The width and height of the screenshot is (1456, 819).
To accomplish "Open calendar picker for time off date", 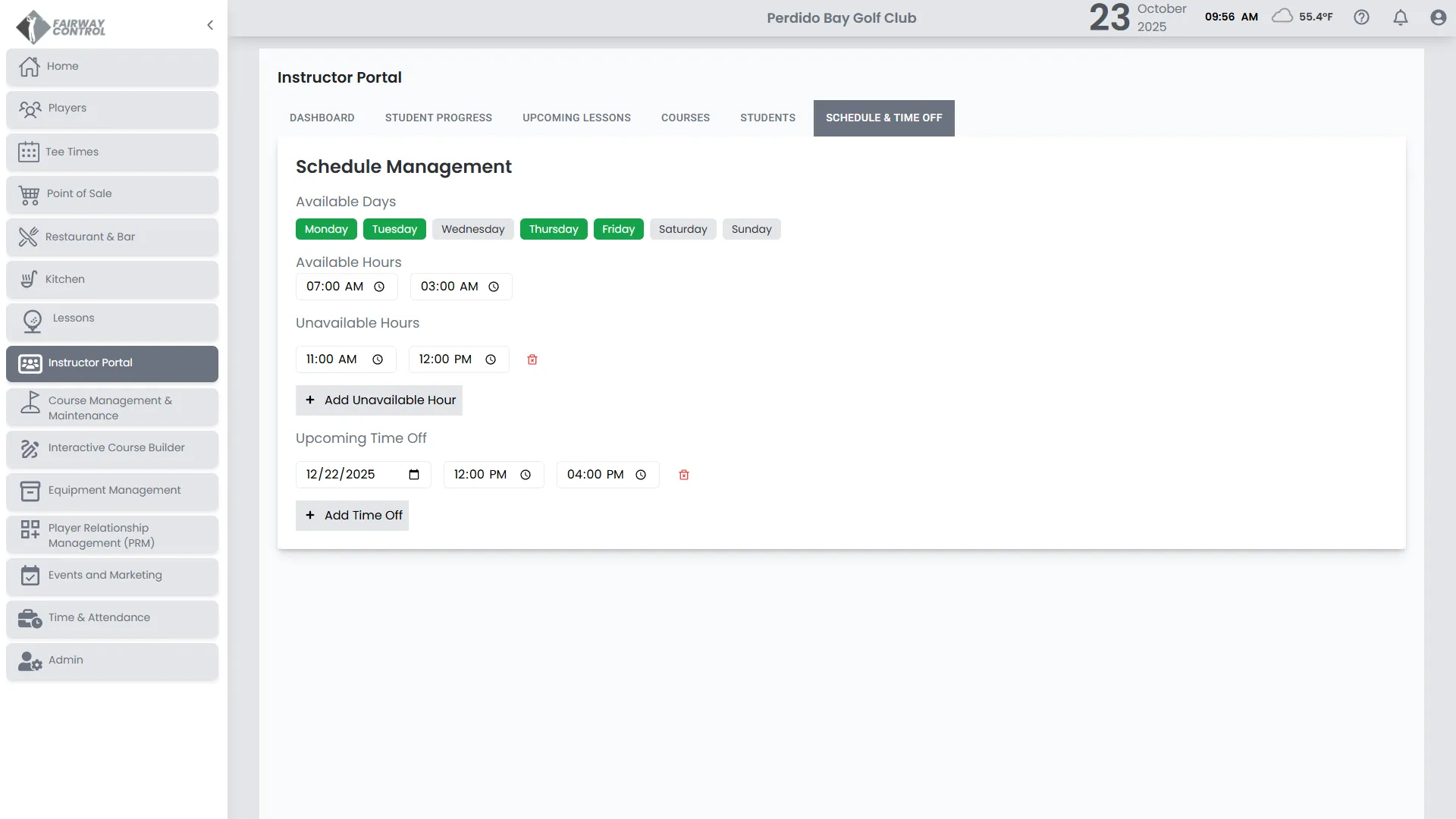I will point(414,475).
